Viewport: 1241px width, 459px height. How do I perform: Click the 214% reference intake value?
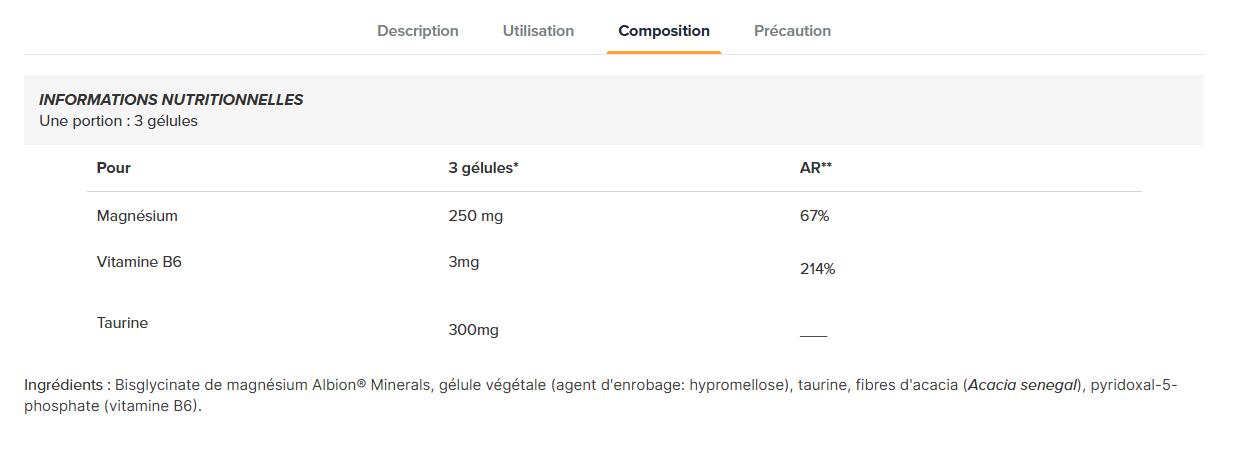pyautogui.click(x=818, y=269)
